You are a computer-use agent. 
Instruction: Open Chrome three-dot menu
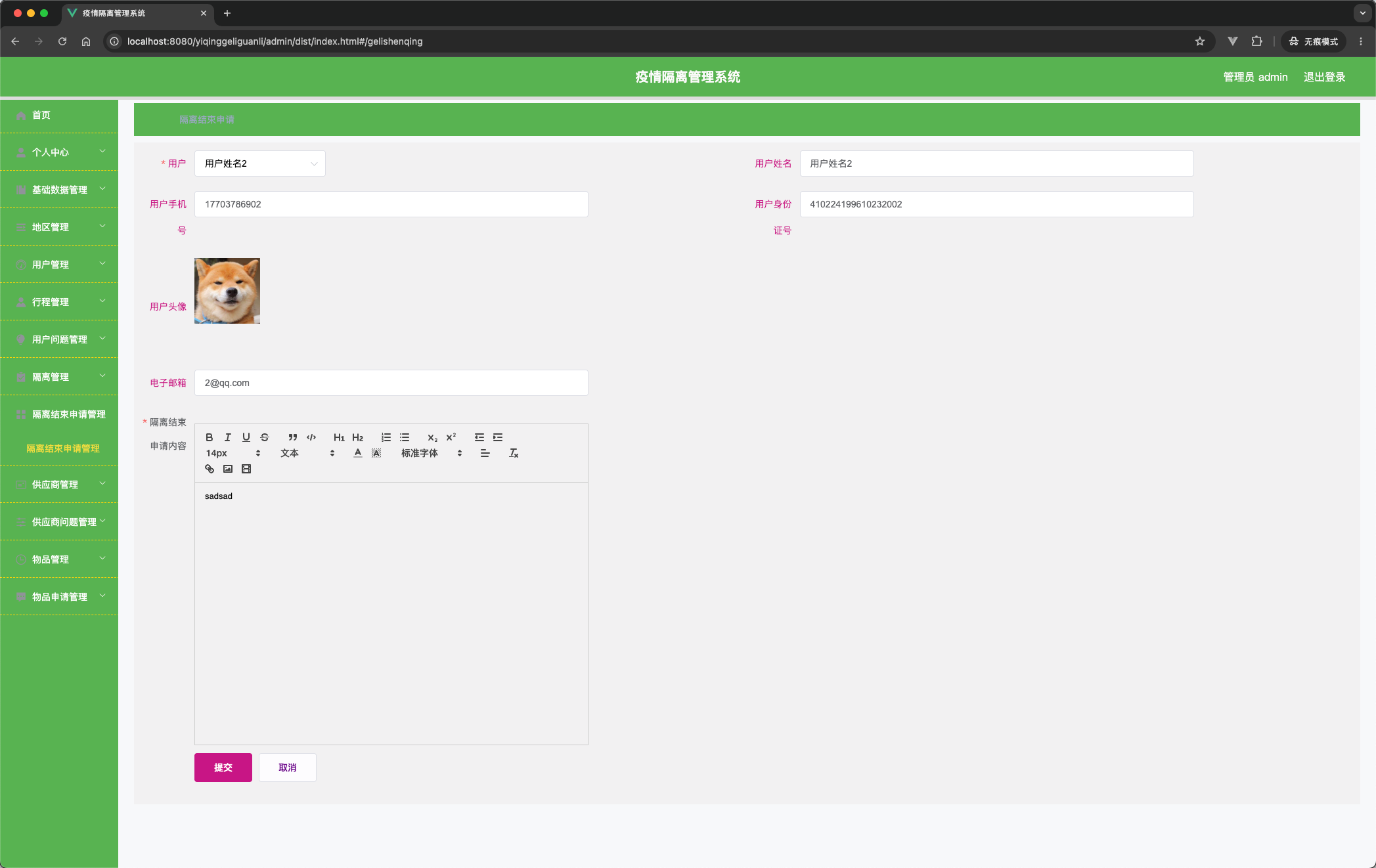1361,41
